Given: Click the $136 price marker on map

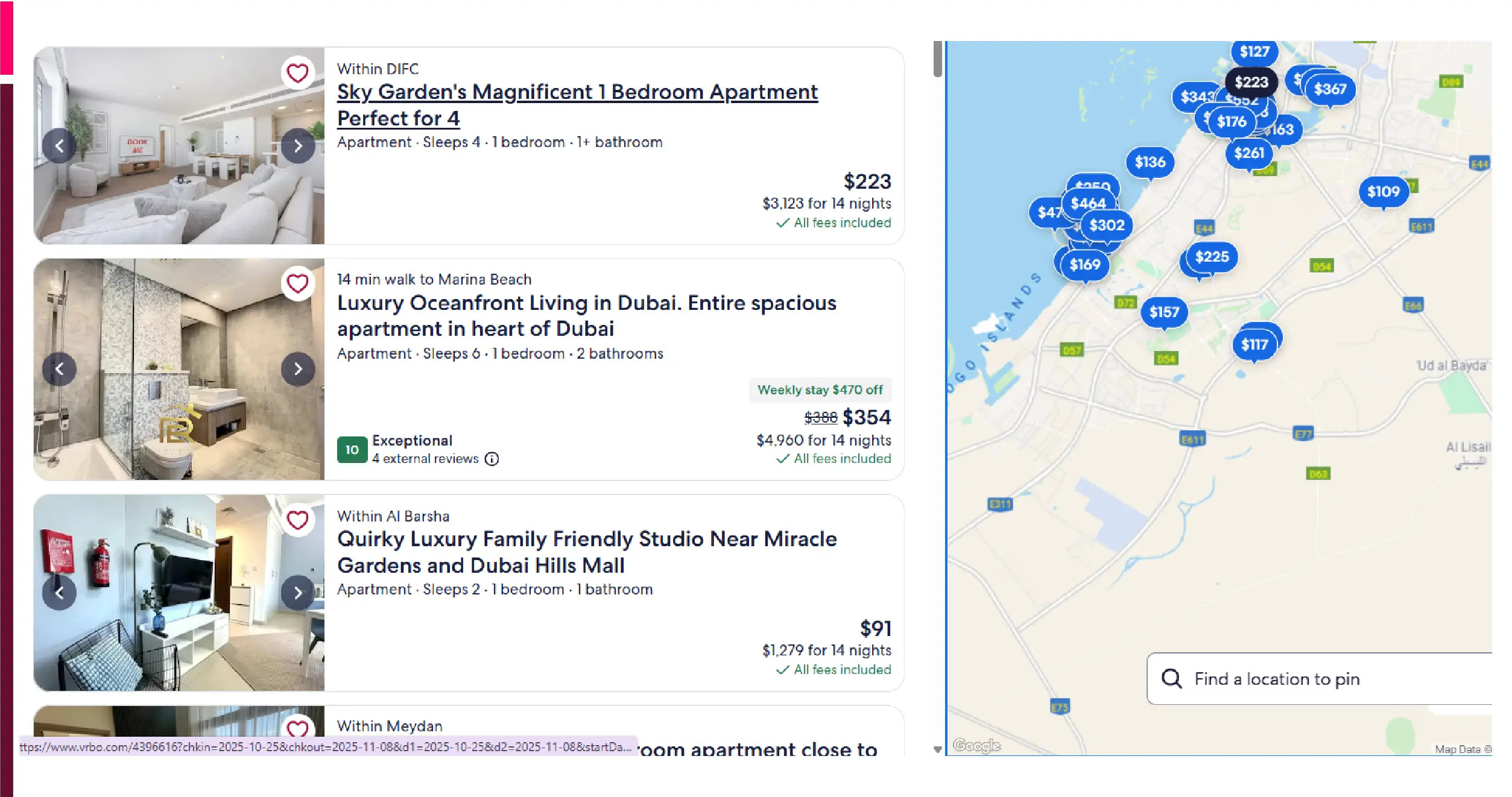Looking at the screenshot, I should tap(1150, 162).
